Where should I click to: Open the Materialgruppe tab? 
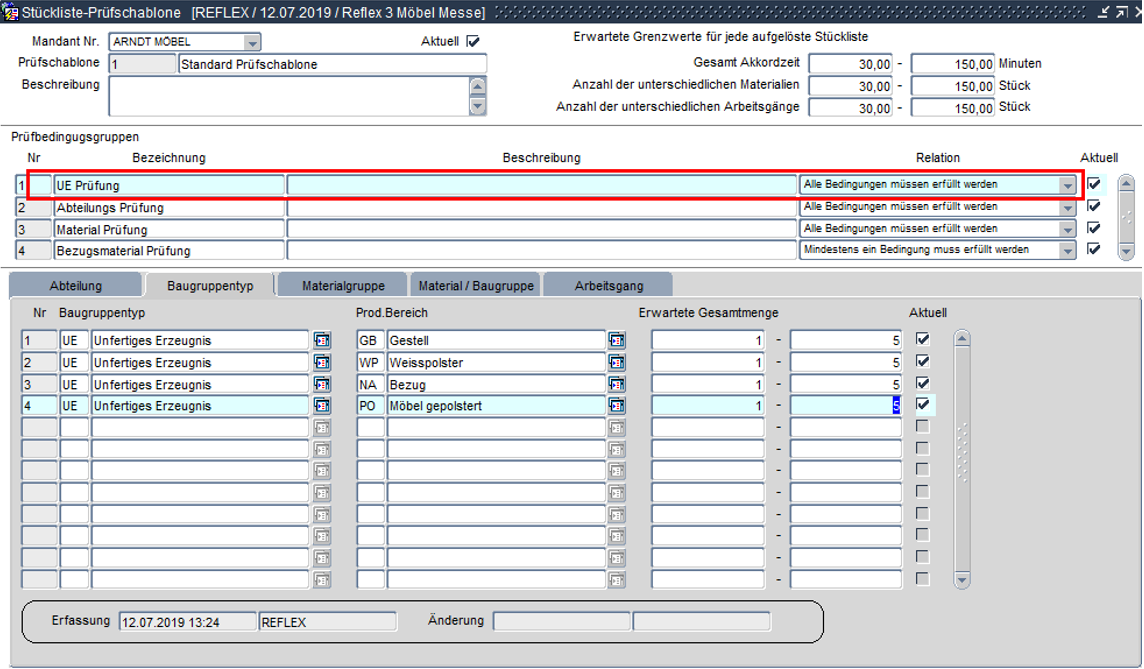coord(342,286)
